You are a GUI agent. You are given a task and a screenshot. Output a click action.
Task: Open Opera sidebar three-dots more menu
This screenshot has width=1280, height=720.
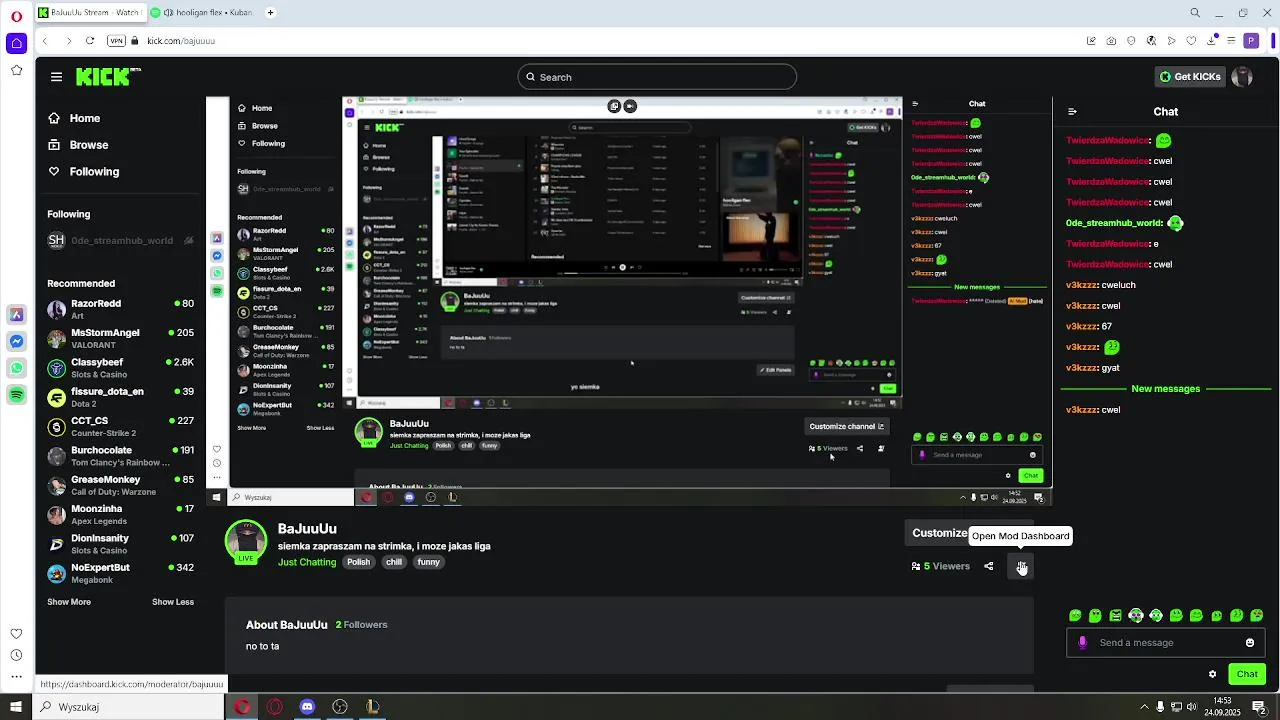coord(16,678)
